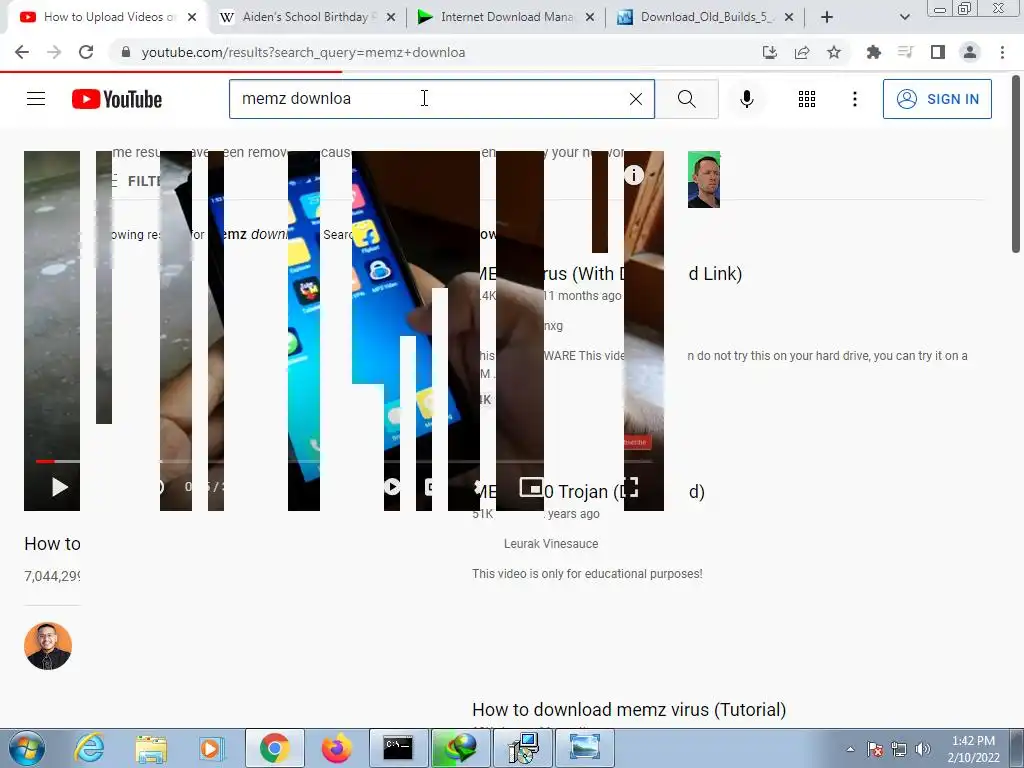This screenshot has width=1024, height=768.
Task: Expand the tab search dropdown arrow
Action: point(904,18)
